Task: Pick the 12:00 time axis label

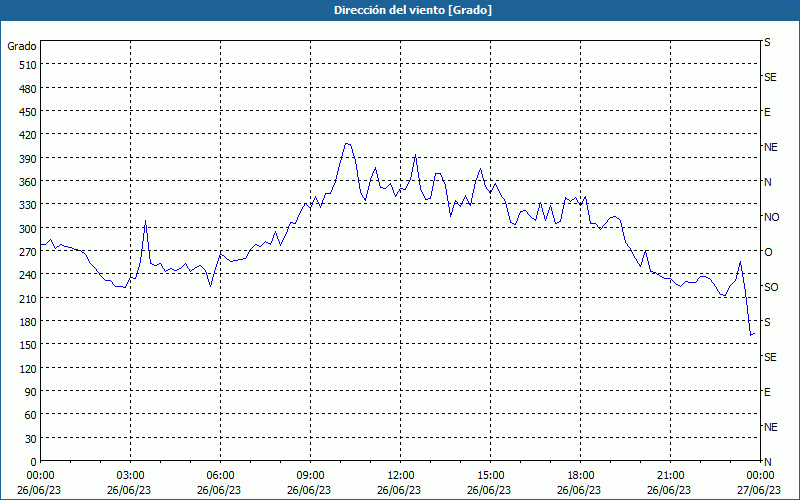Action: coord(401,476)
